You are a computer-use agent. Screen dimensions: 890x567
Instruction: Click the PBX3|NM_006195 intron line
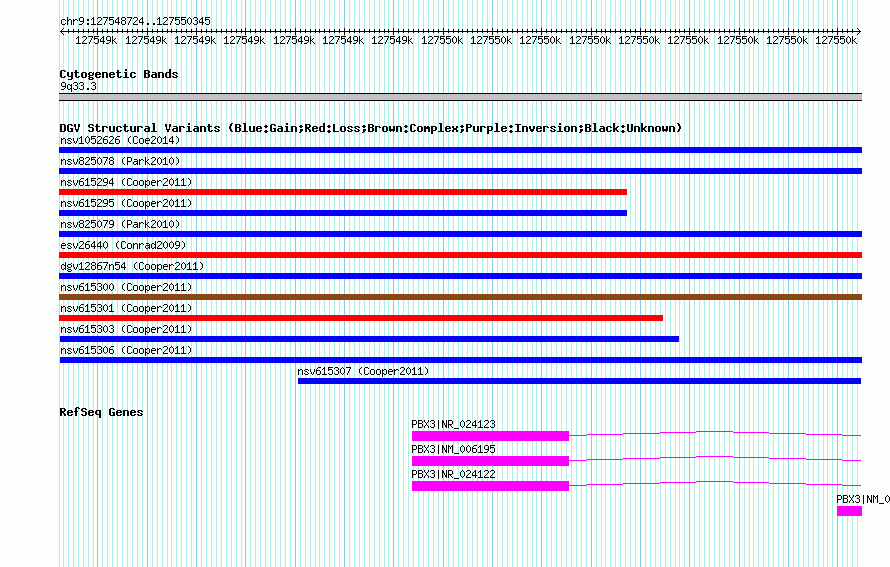tap(715, 457)
